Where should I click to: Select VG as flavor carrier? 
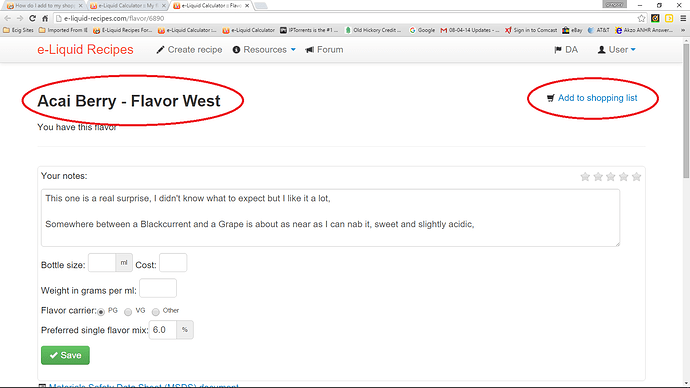click(x=128, y=312)
